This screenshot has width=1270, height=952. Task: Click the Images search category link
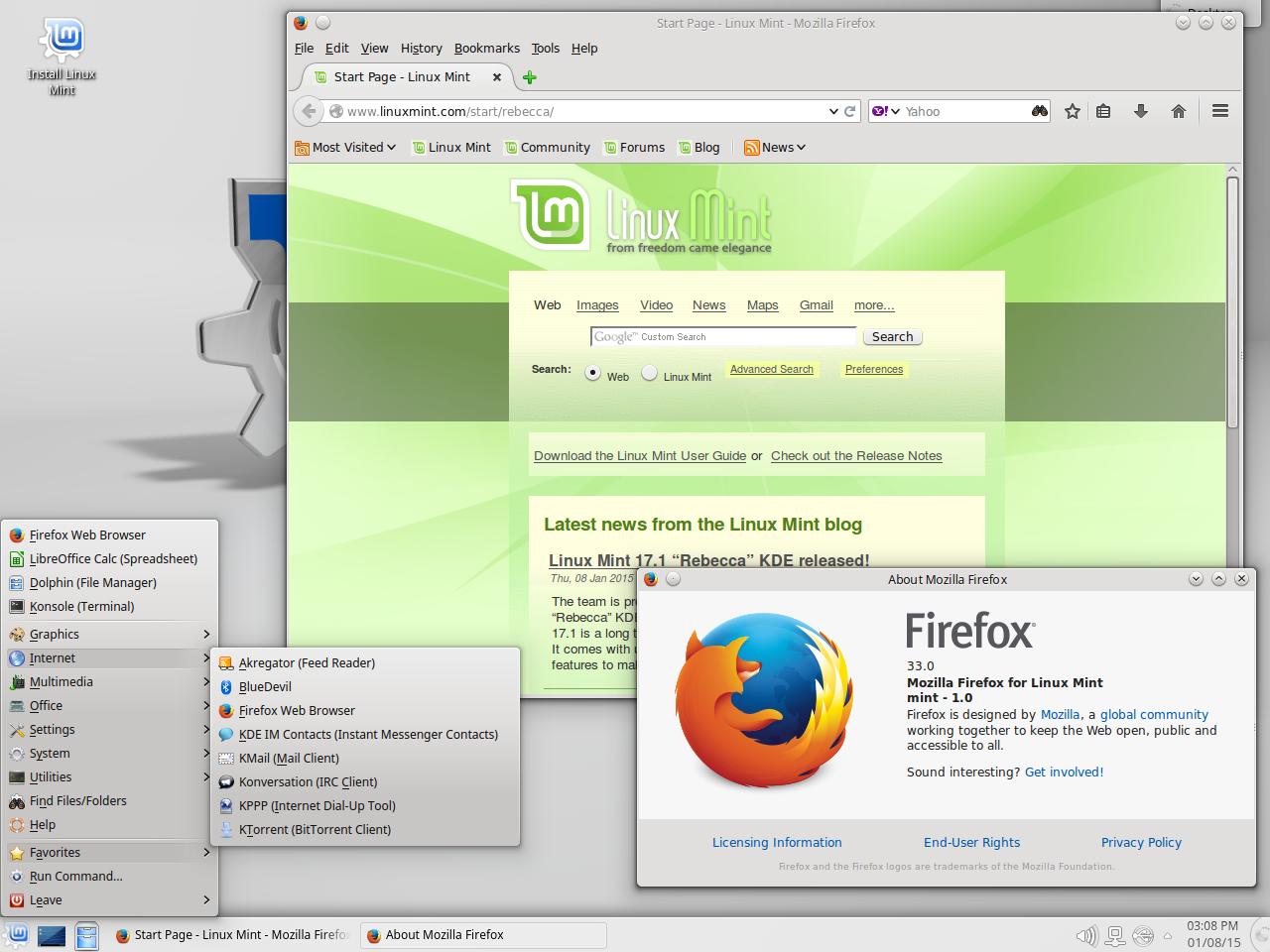597,305
